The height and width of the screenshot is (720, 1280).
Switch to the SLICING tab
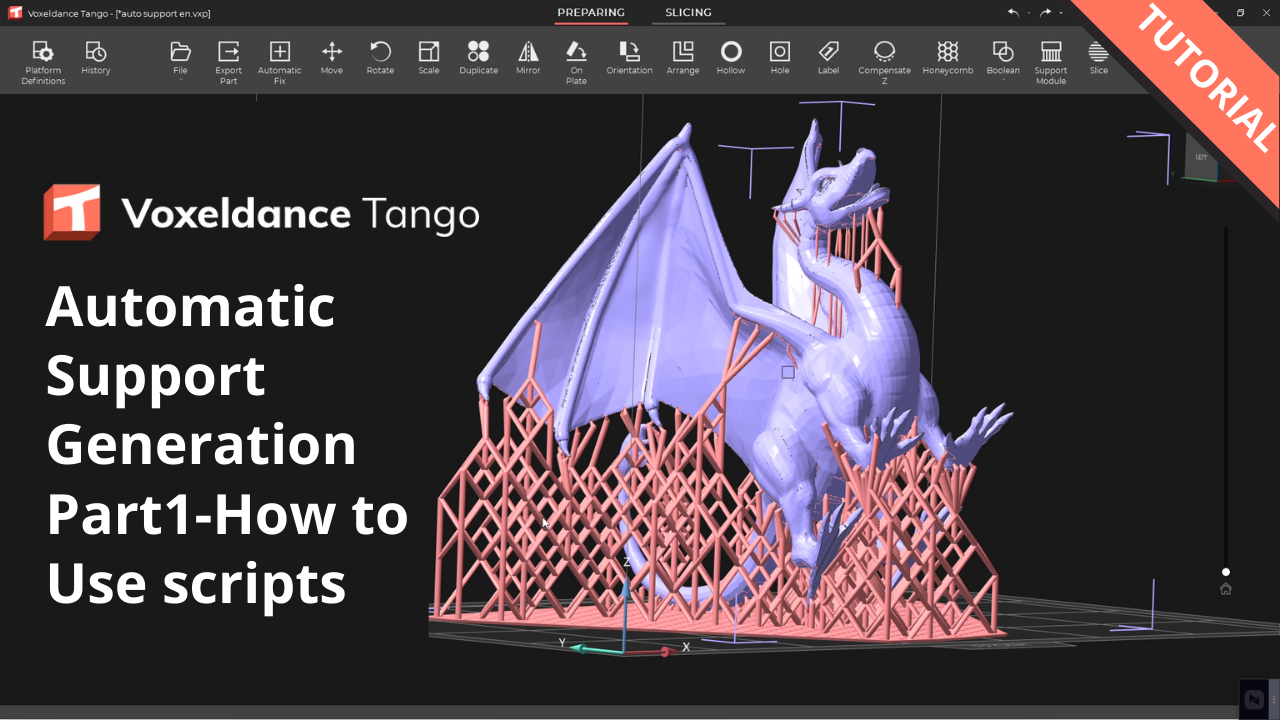(x=689, y=13)
